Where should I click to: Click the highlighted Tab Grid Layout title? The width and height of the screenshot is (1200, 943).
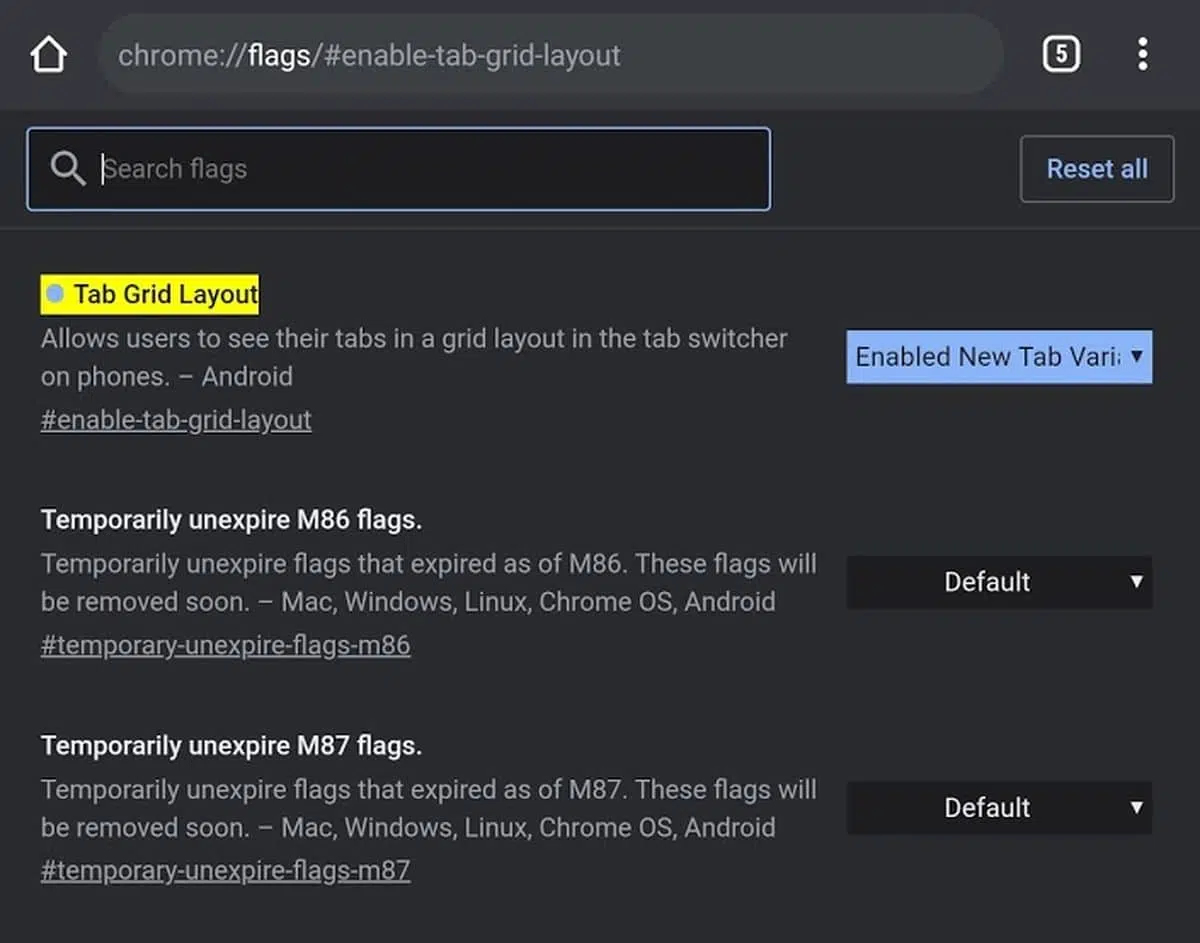(x=150, y=294)
